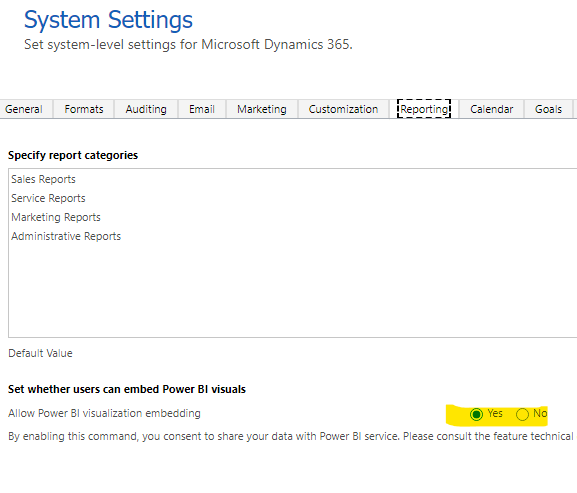Screen dimensions: 577x493
Task: Select the Email tab
Action: pos(202,109)
